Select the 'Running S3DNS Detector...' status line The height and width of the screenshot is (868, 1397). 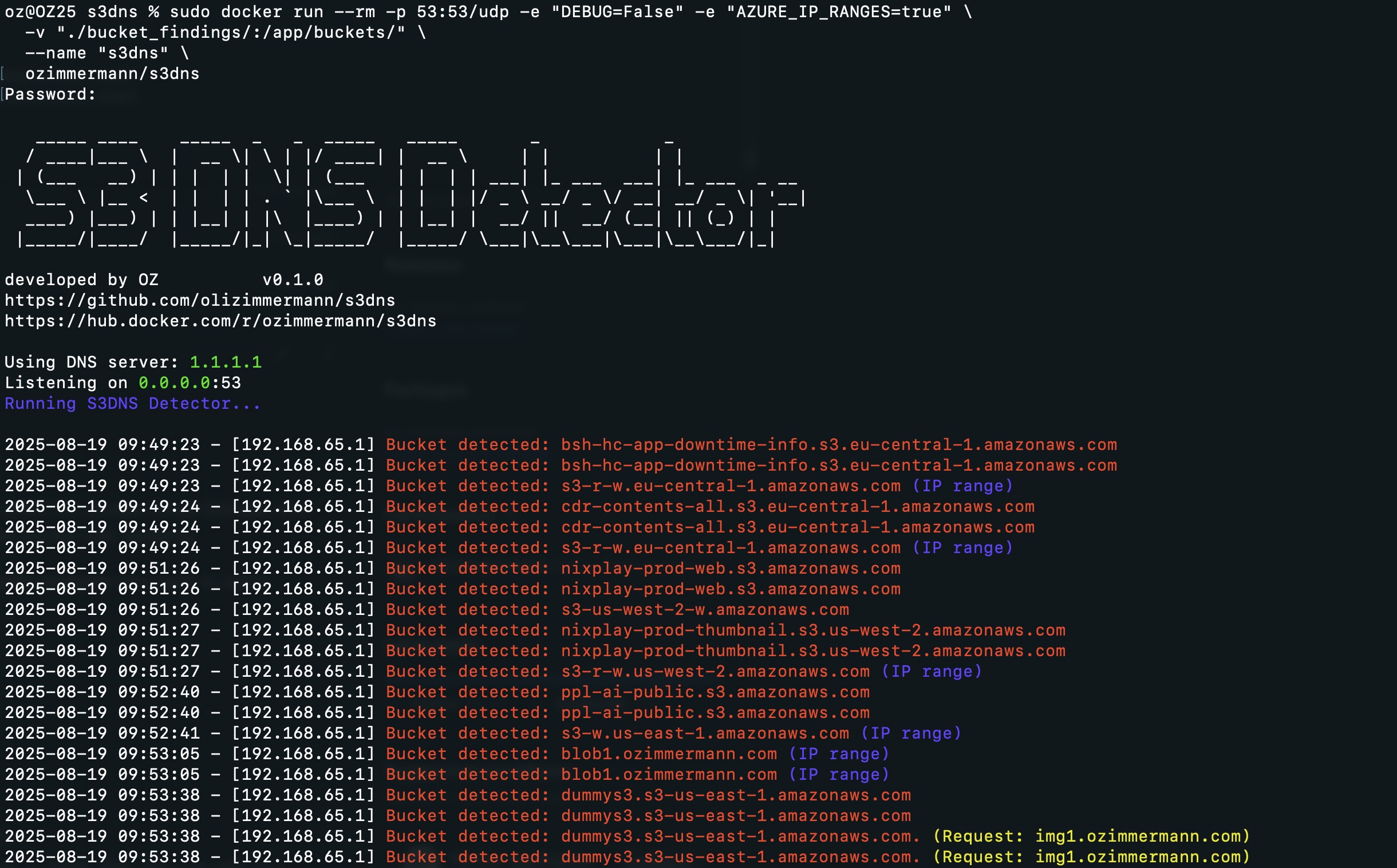coord(133,404)
